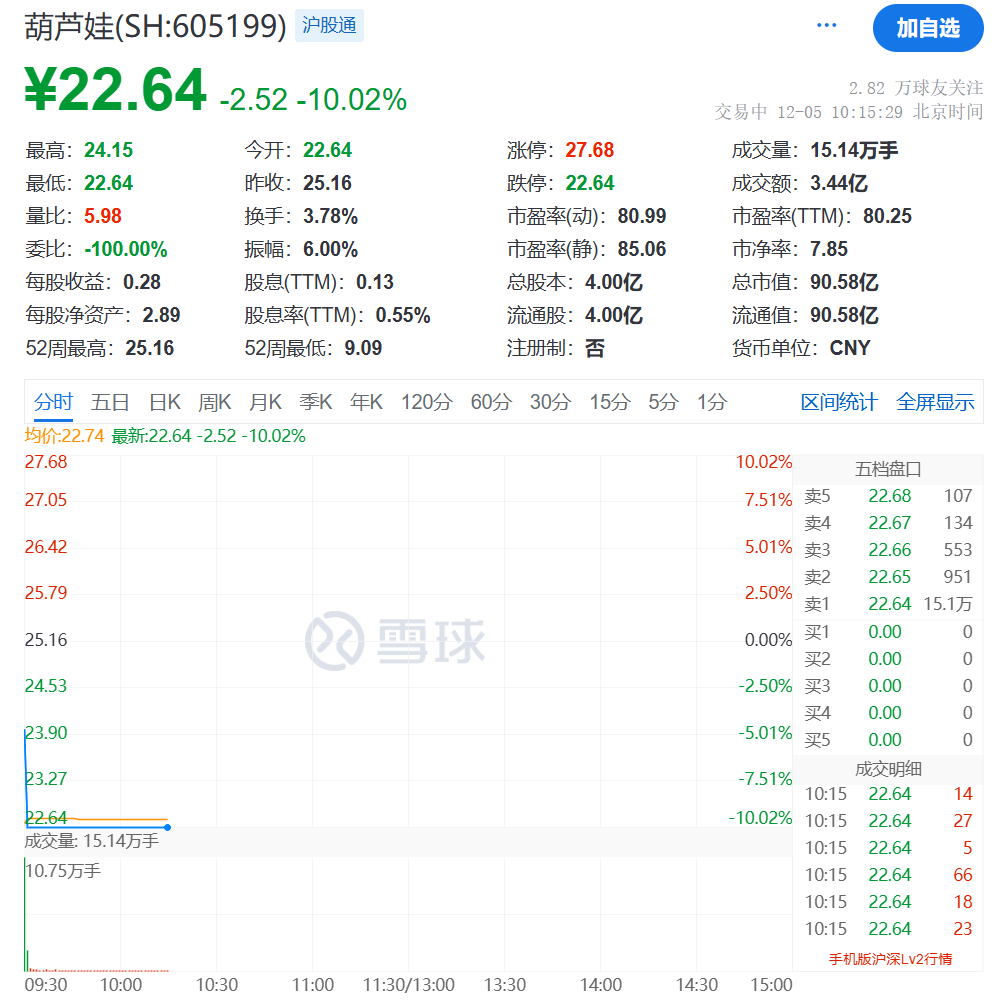Image resolution: width=1005 pixels, height=1008 pixels.
Task: Select the 季K chart tab
Action: 316,402
